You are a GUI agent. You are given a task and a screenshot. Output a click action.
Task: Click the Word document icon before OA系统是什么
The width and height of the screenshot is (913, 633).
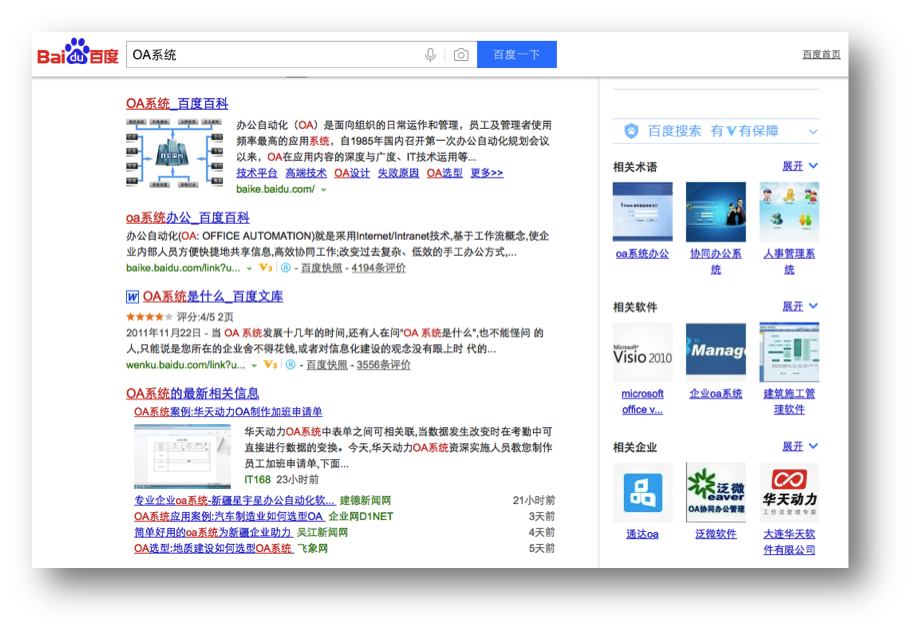pos(132,297)
